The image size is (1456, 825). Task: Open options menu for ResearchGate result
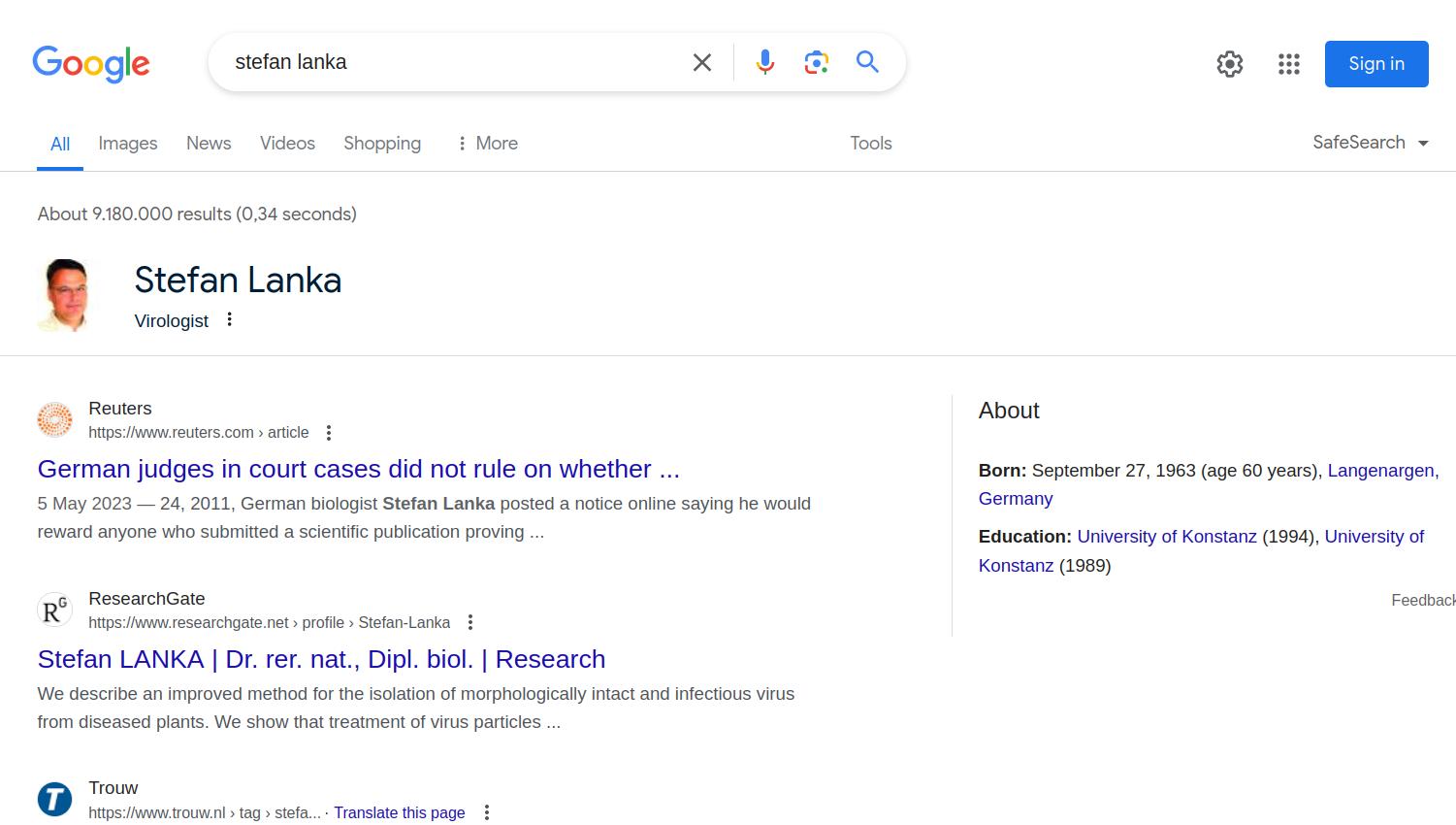[x=470, y=622]
